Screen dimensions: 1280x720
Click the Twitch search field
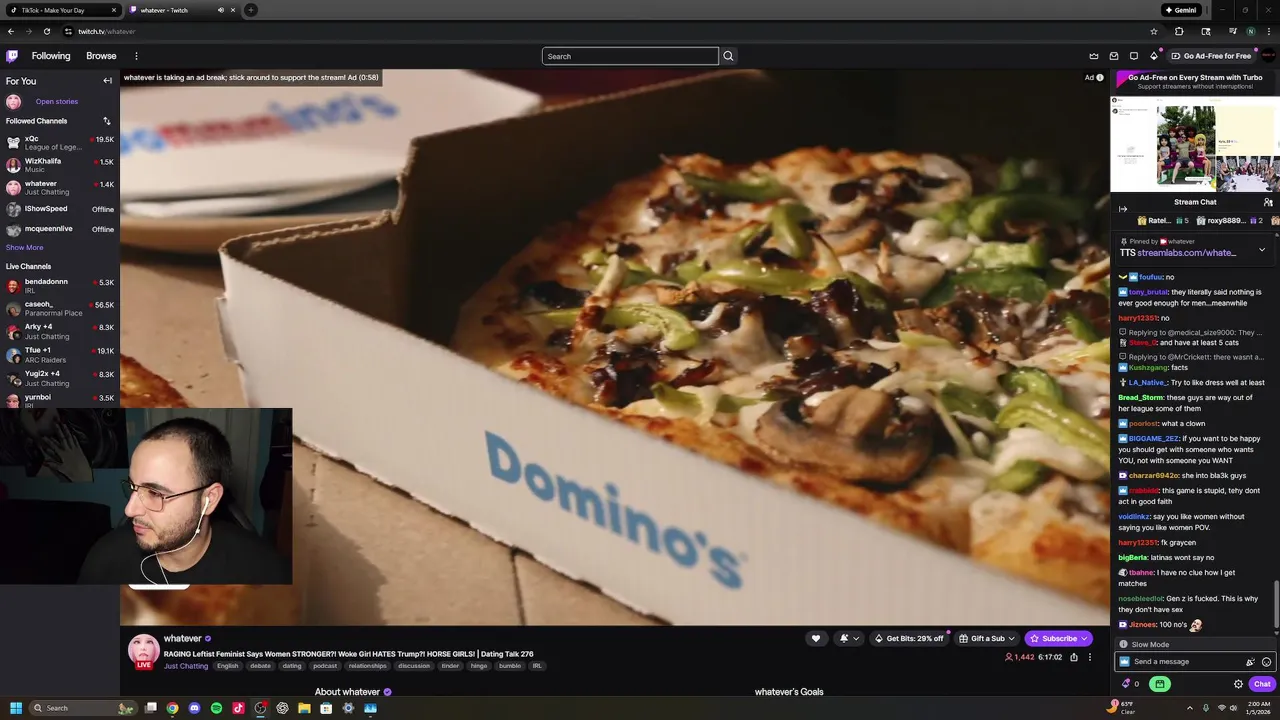coord(630,56)
